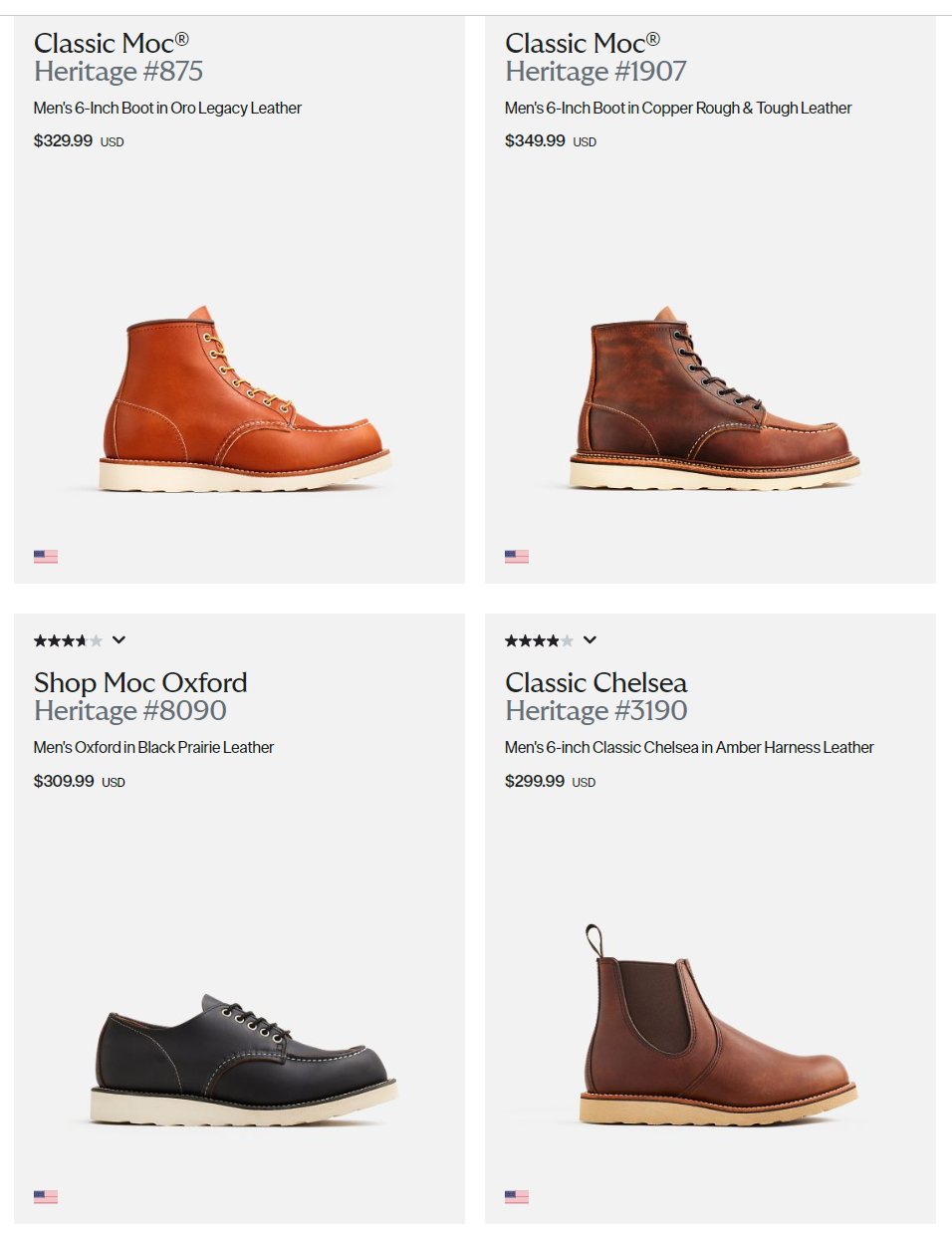
Task: Open Classic Moc Heritage #1907 title link
Action: [x=595, y=58]
